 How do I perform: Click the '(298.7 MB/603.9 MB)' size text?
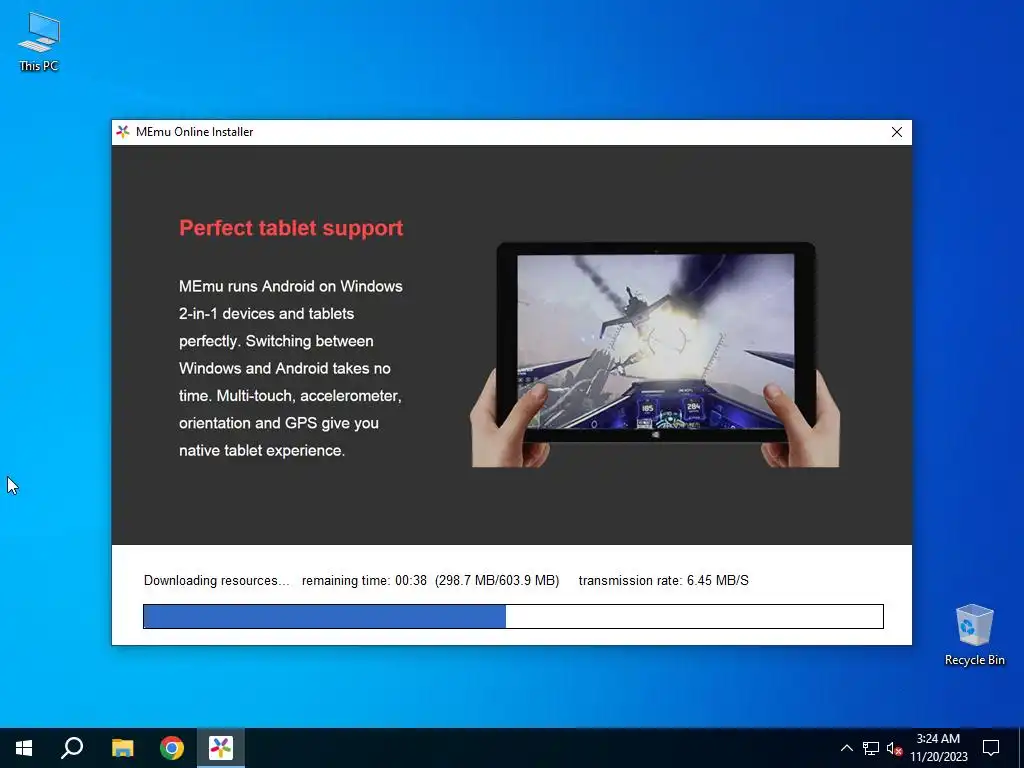click(497, 581)
